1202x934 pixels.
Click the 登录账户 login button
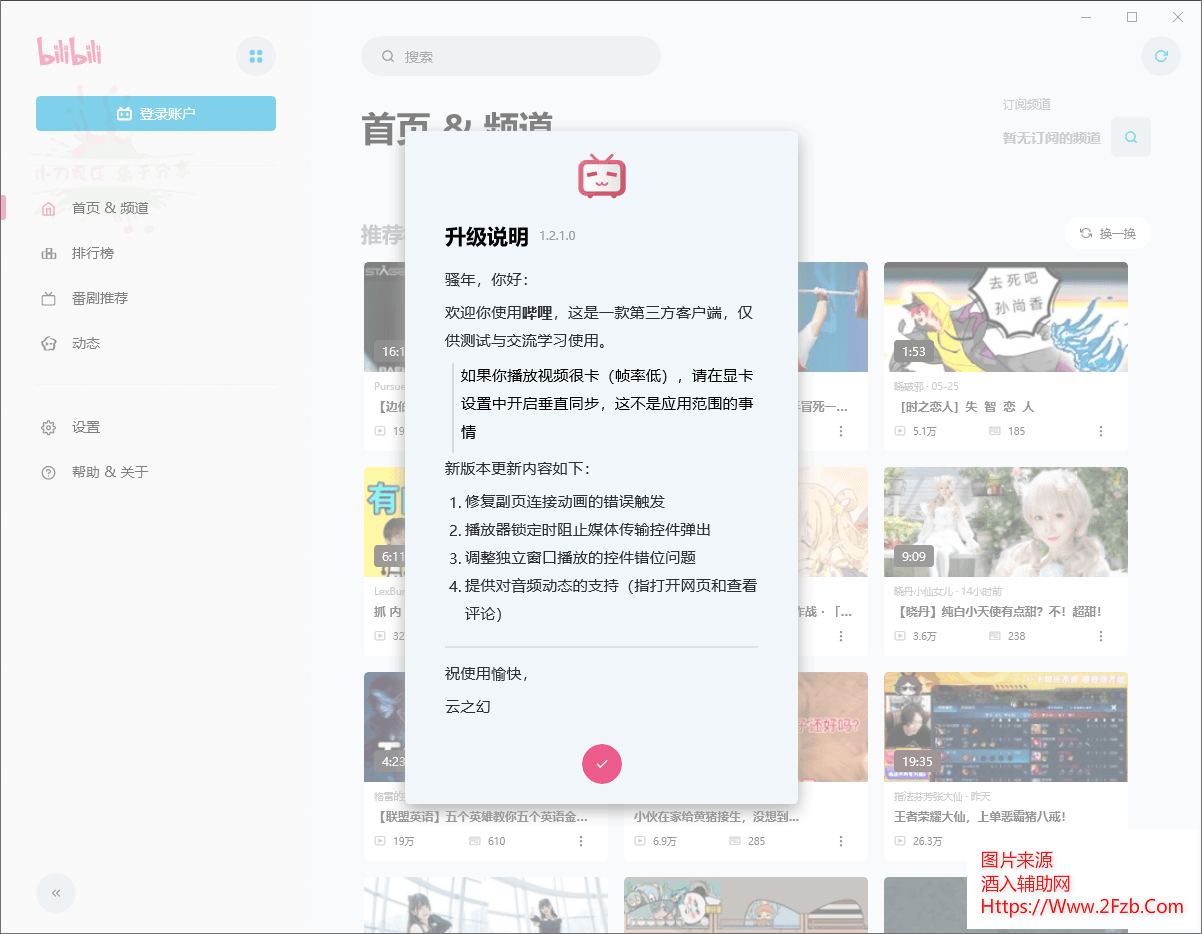156,114
